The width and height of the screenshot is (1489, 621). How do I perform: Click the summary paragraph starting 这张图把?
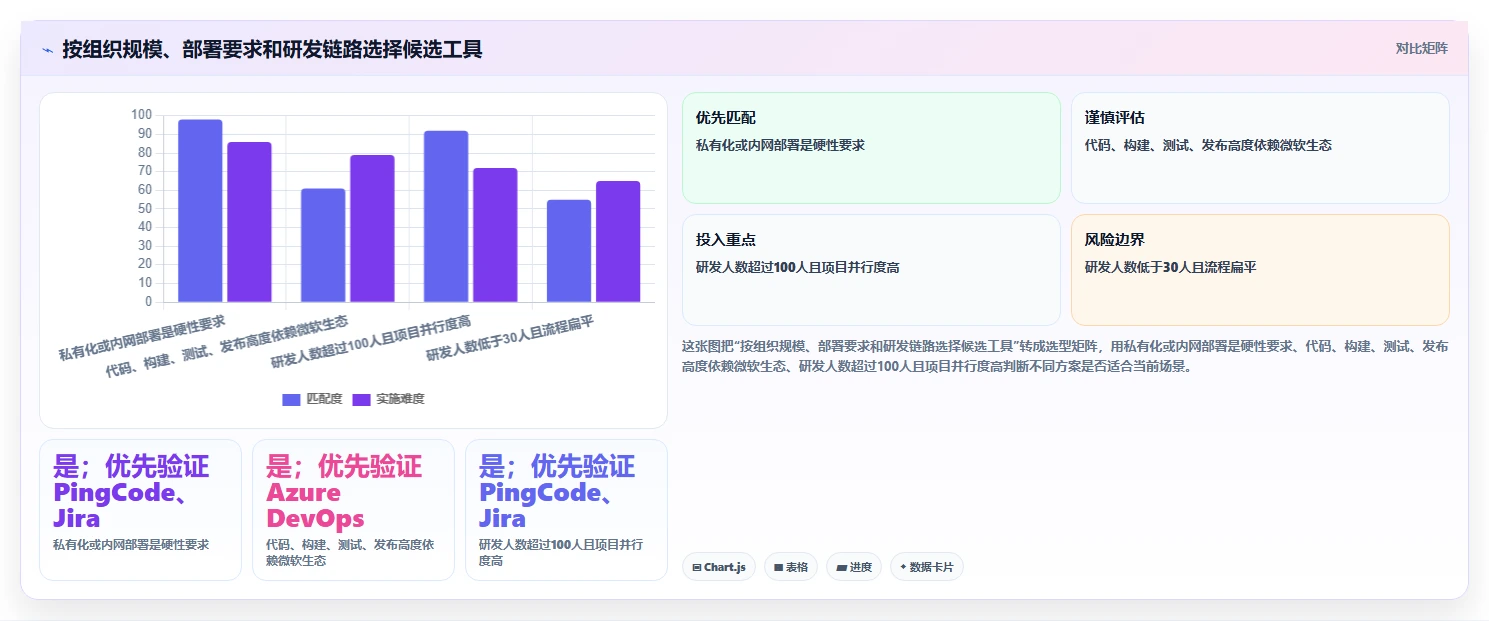(1065, 356)
